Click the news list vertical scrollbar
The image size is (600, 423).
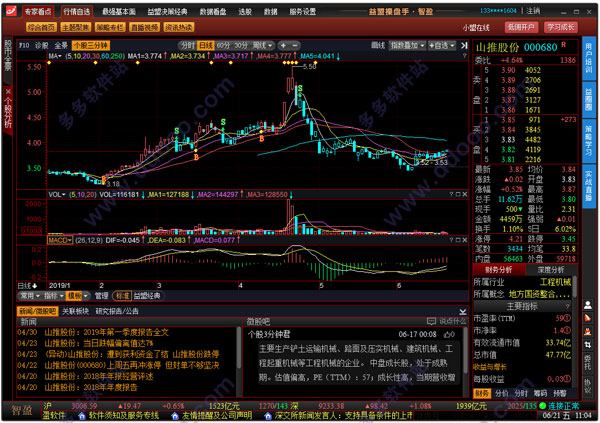point(239,347)
